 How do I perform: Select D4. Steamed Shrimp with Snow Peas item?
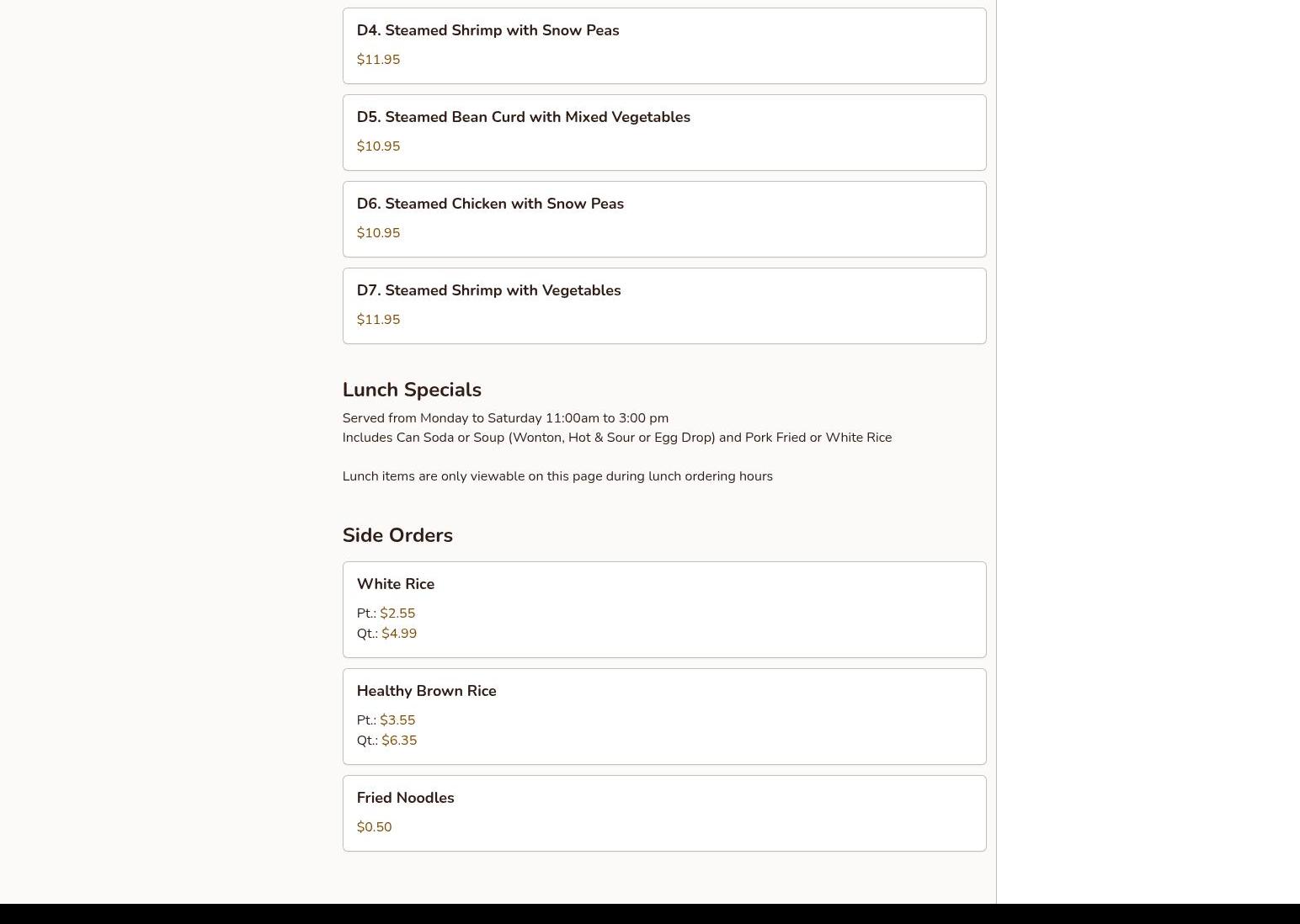pyautogui.click(x=664, y=45)
